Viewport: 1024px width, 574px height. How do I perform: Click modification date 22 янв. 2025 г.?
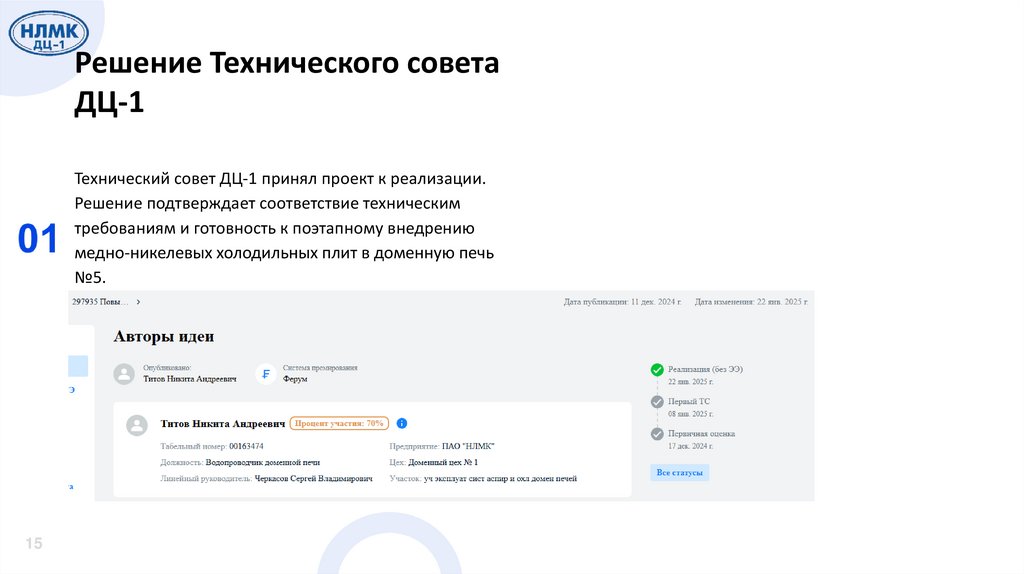click(x=782, y=302)
